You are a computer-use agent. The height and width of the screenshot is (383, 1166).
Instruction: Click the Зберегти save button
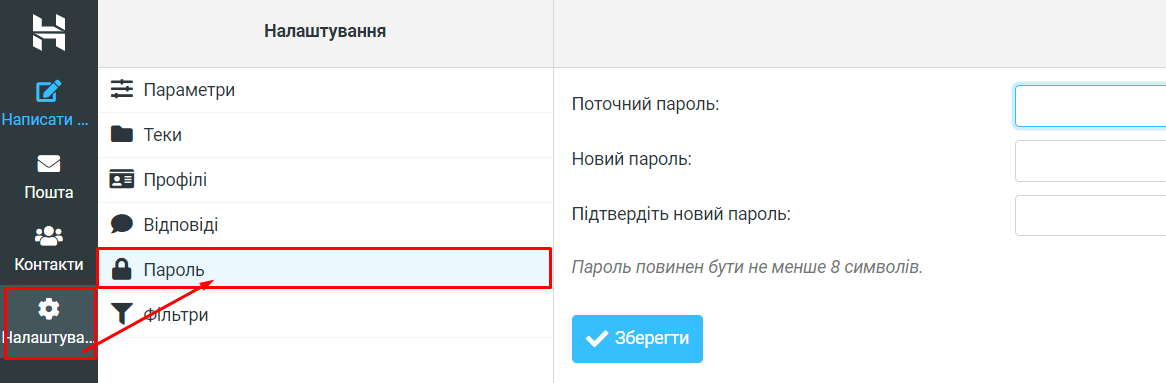[637, 338]
